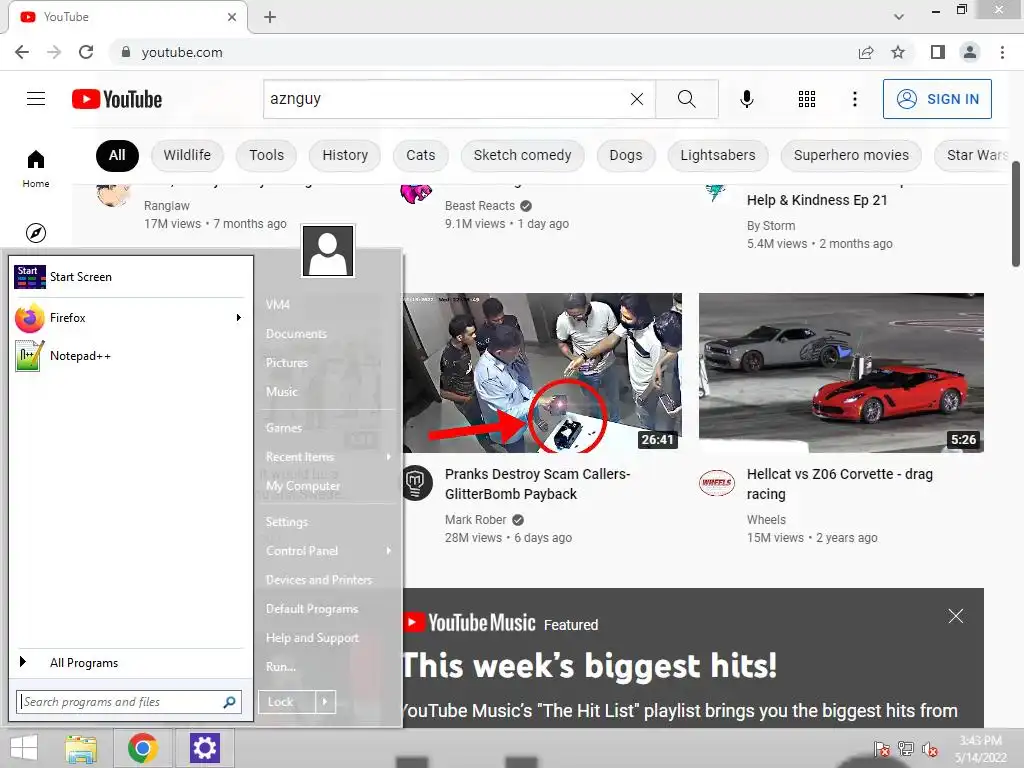
Task: Click the Action Center flag tray icon
Action: point(882,749)
